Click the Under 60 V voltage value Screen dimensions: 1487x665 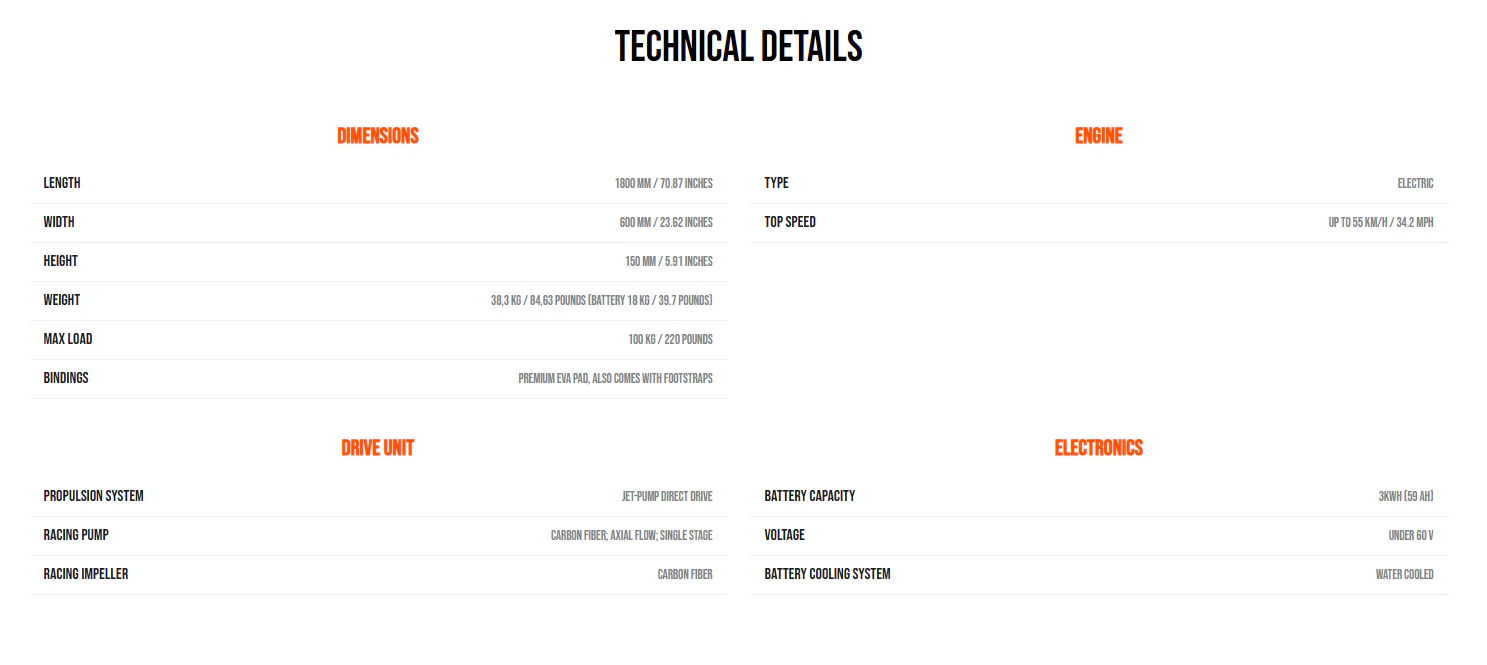coord(1410,535)
